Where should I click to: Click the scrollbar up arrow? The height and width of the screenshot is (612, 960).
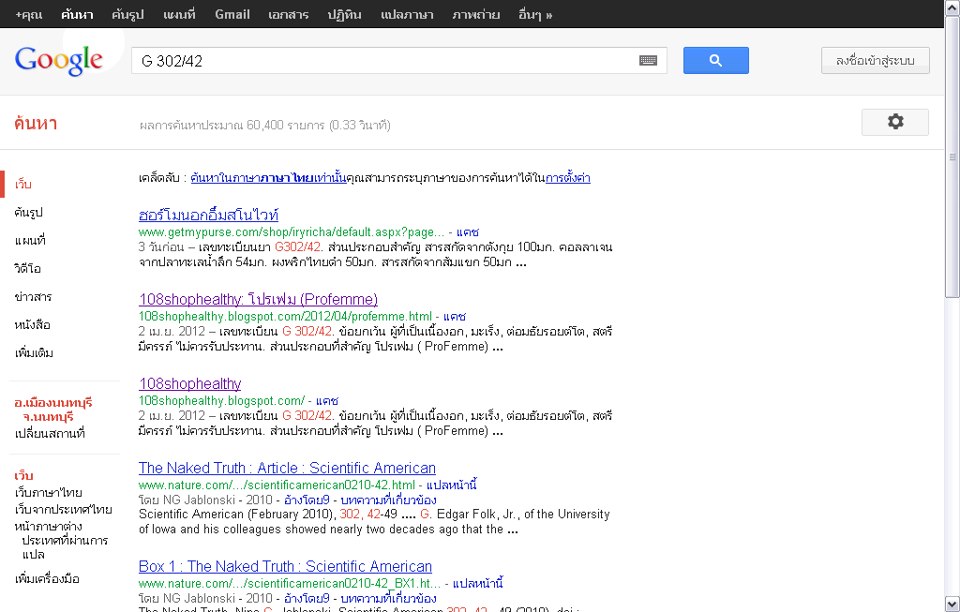pyautogui.click(x=953, y=7)
